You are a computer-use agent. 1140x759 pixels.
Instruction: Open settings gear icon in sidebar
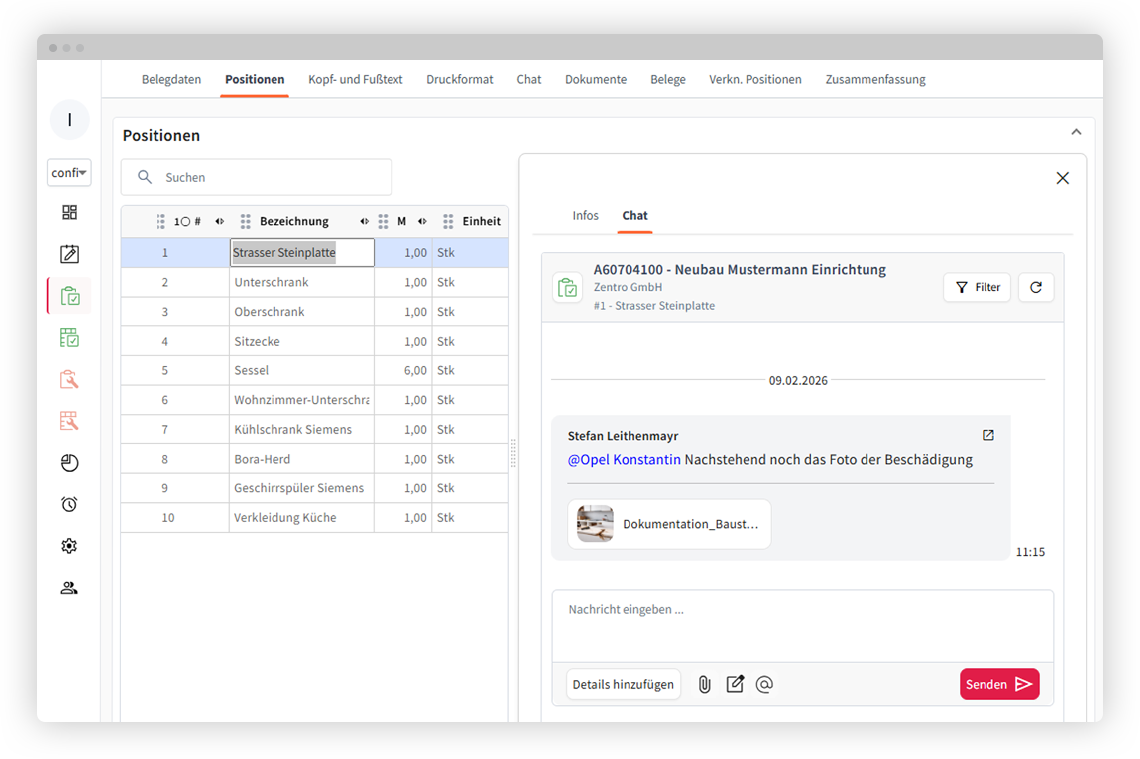pos(69,546)
